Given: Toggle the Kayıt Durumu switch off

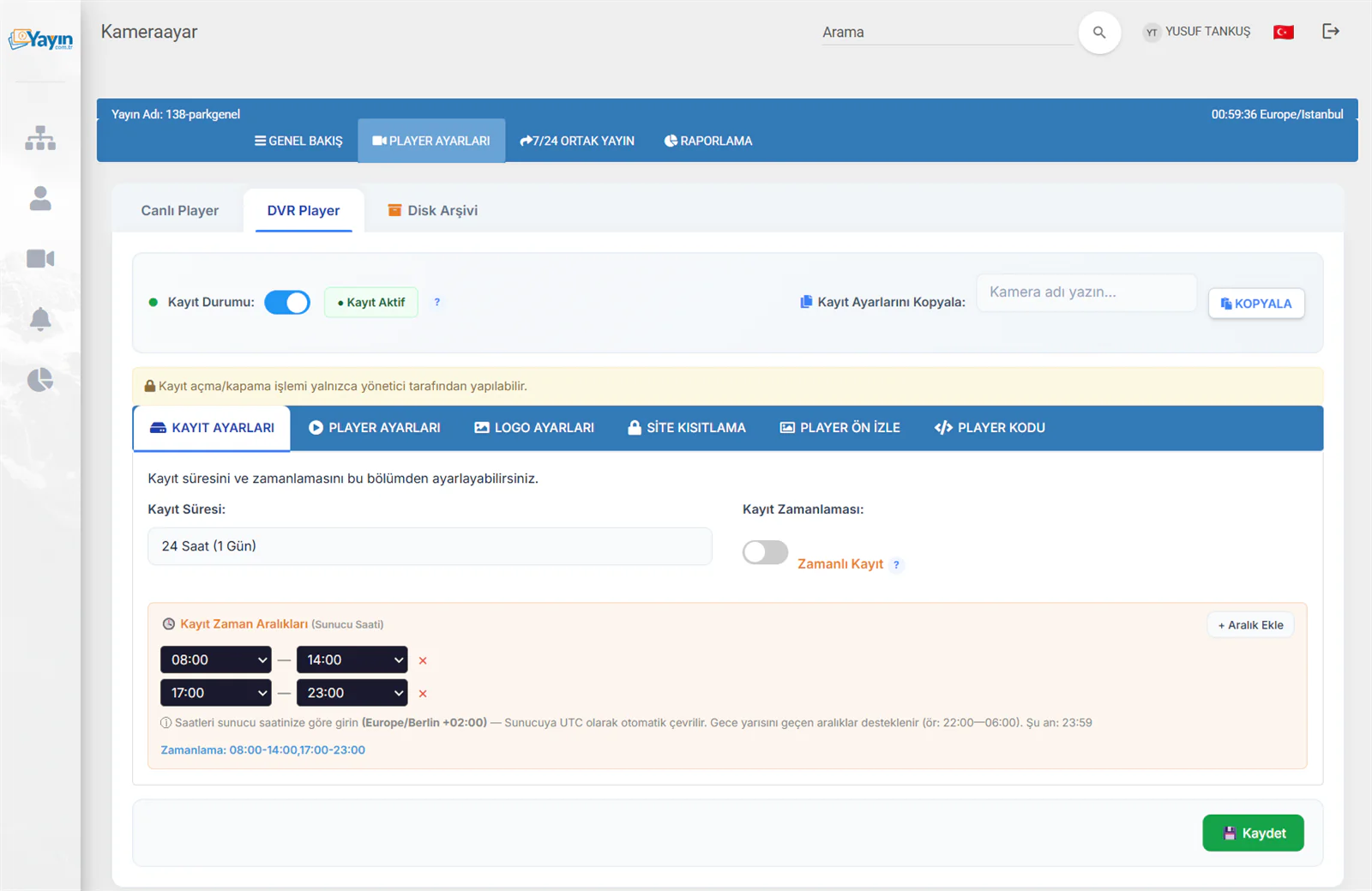Looking at the screenshot, I should (x=287, y=303).
